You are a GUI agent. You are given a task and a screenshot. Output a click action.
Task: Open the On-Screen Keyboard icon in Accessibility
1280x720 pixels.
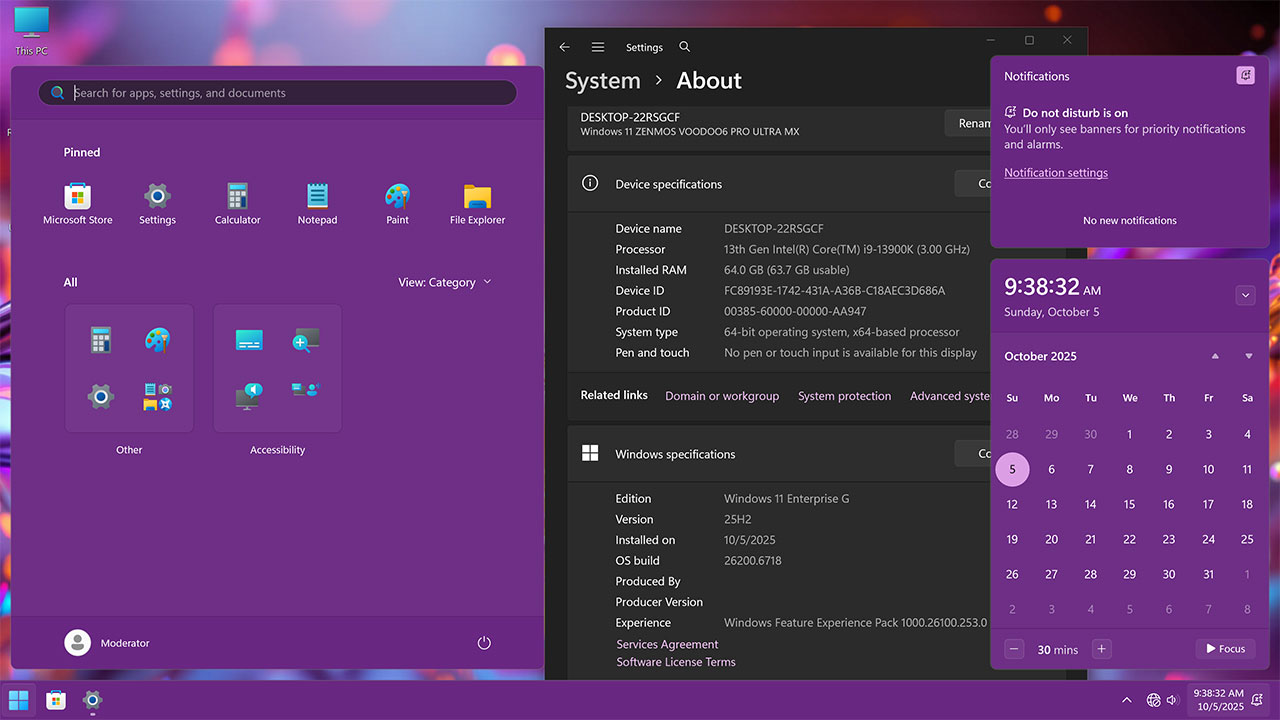249,340
